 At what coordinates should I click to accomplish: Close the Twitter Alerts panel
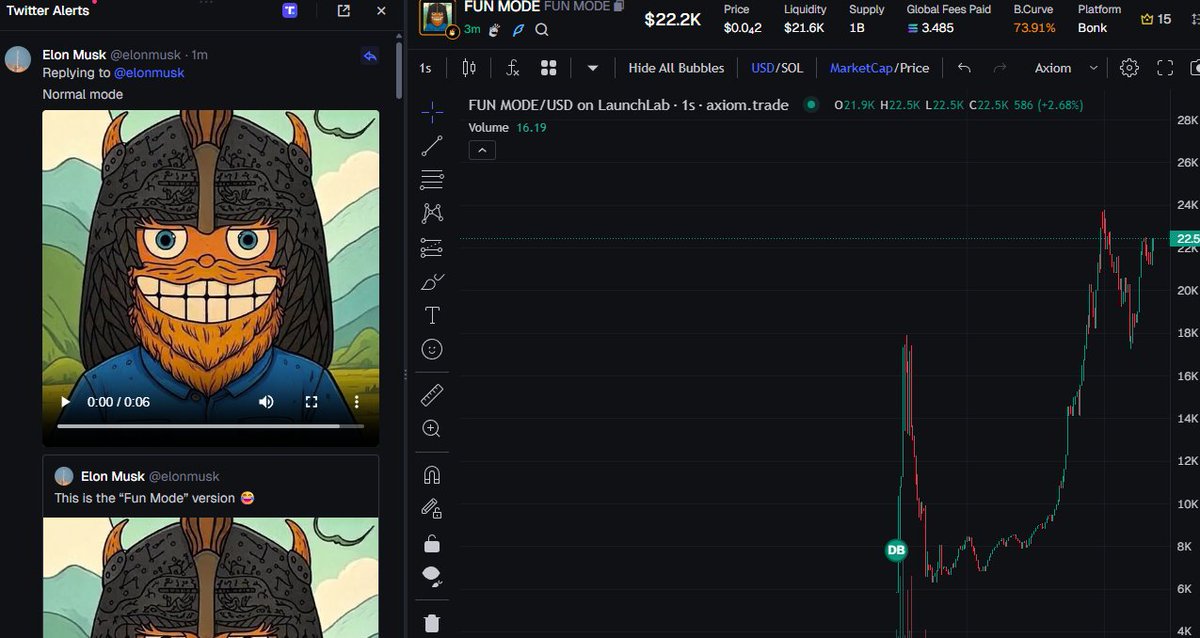click(381, 10)
